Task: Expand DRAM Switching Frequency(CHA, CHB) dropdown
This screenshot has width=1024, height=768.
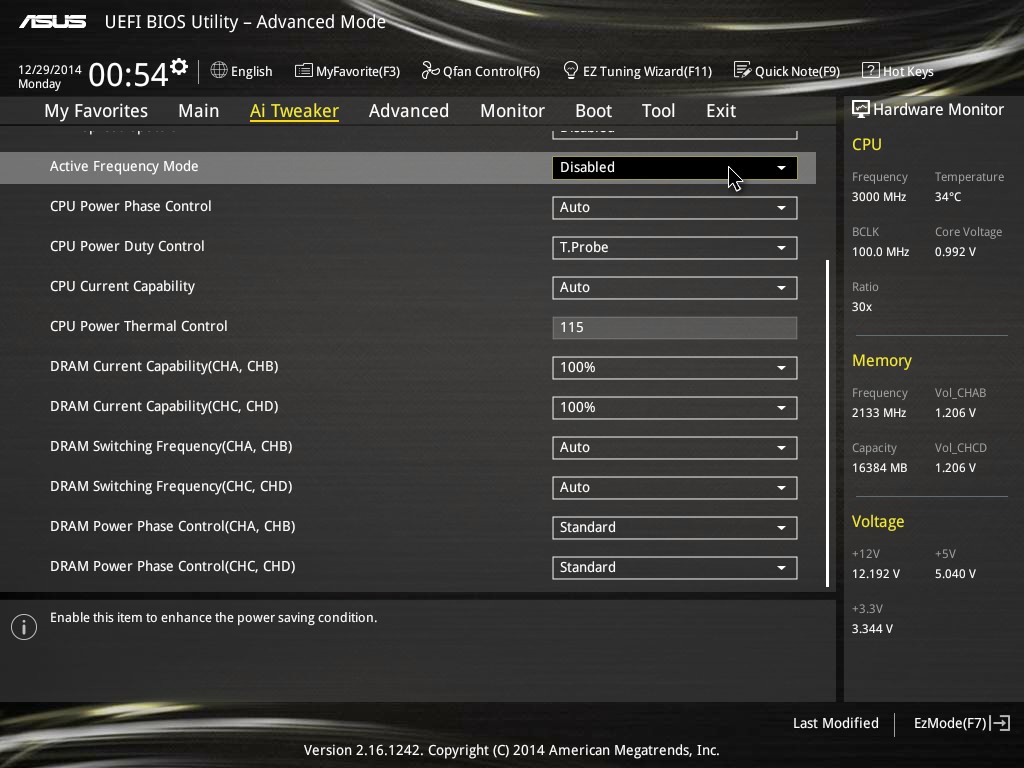Action: [x=675, y=447]
